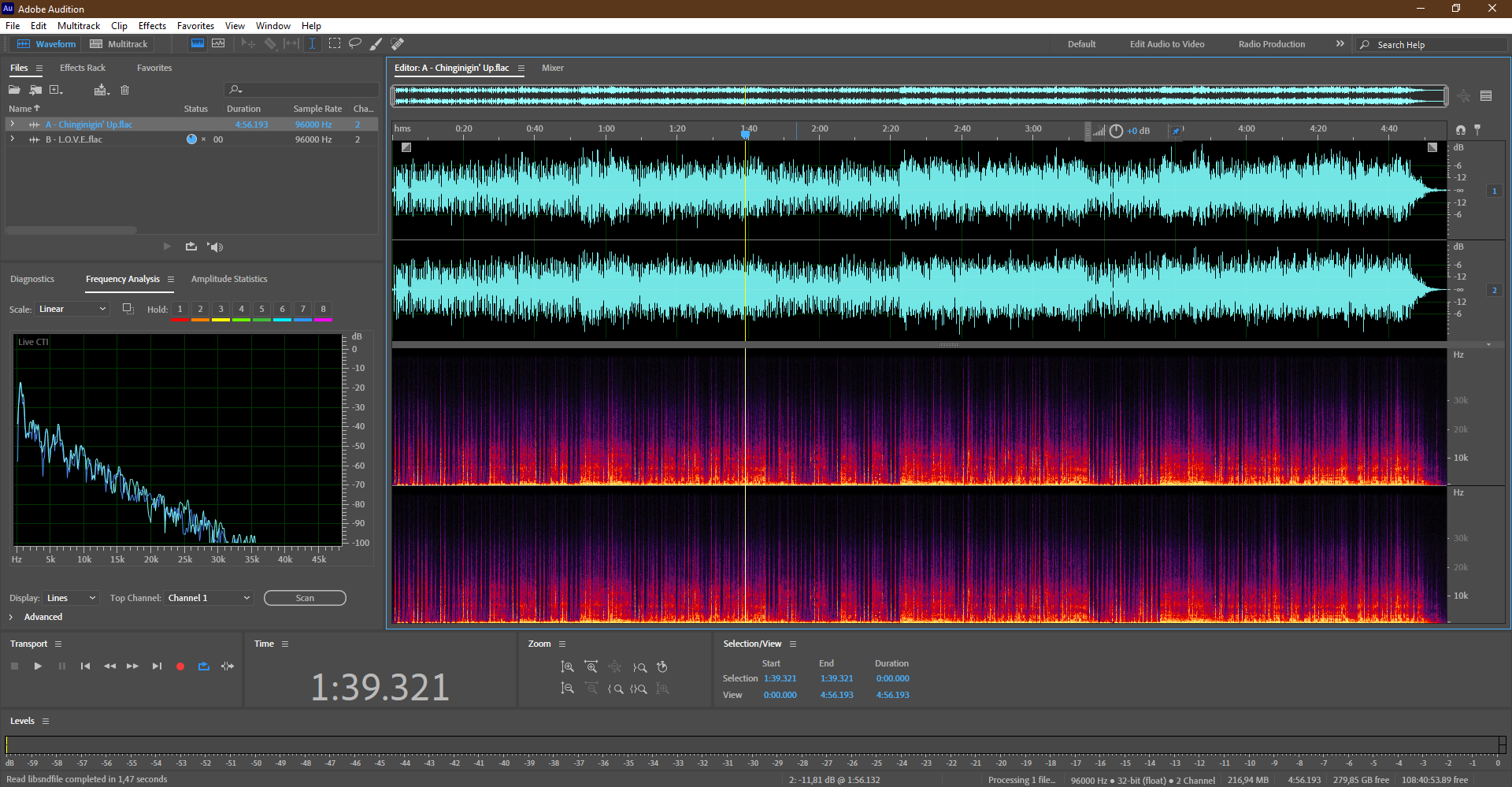Select Radio Production workspace
The height and width of the screenshot is (787, 1512).
point(1272,44)
